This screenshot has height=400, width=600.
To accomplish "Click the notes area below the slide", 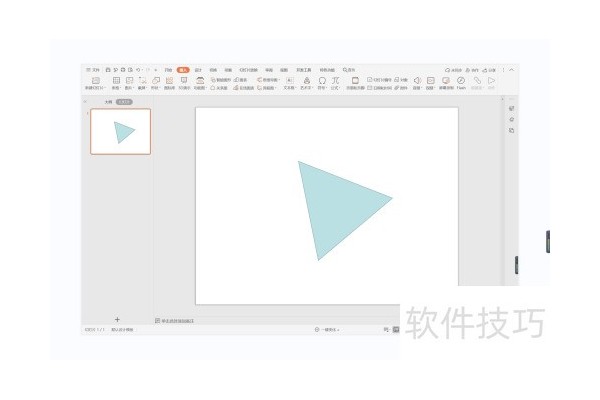I will tap(175, 321).
